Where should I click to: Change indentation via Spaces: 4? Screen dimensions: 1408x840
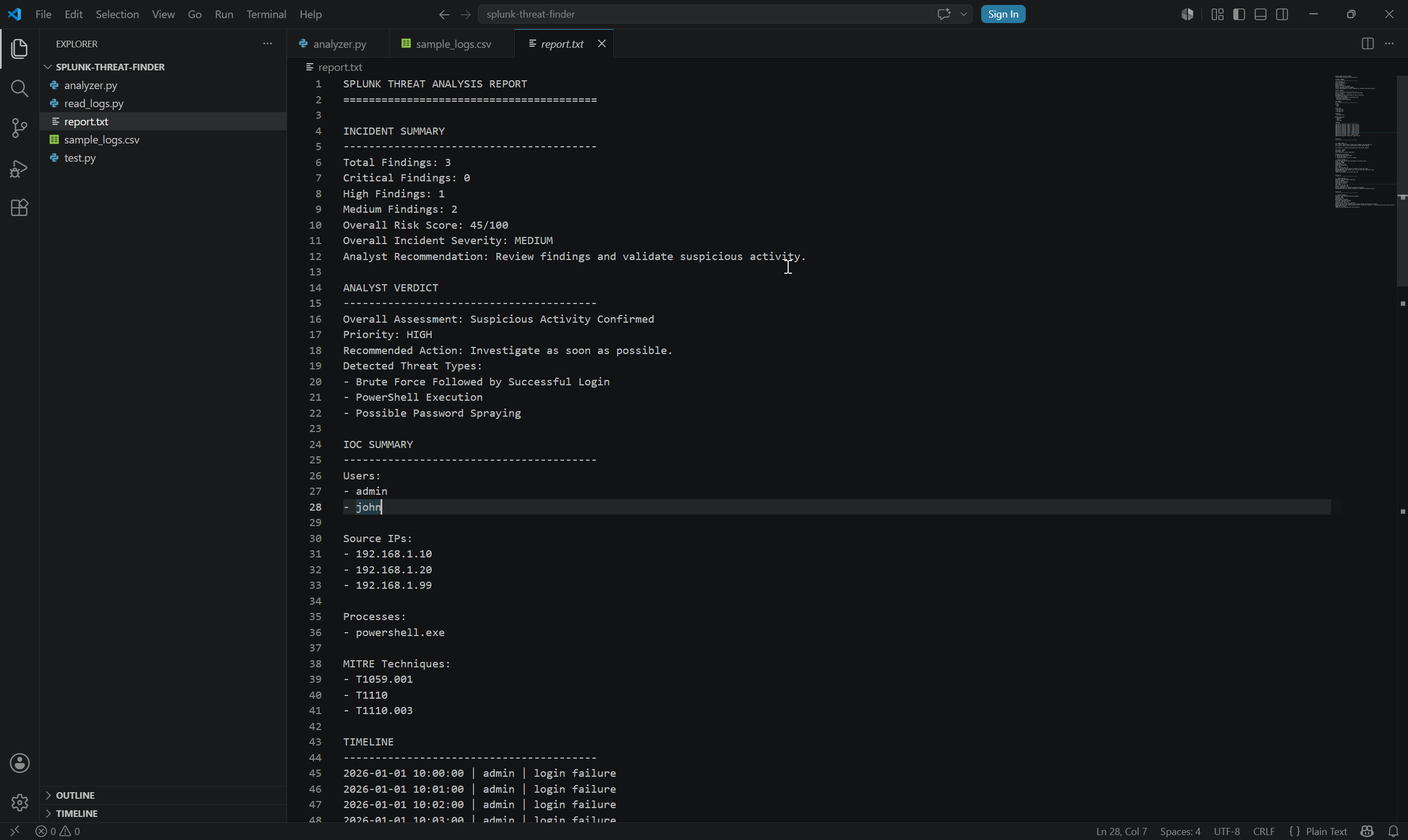pos(1180,831)
